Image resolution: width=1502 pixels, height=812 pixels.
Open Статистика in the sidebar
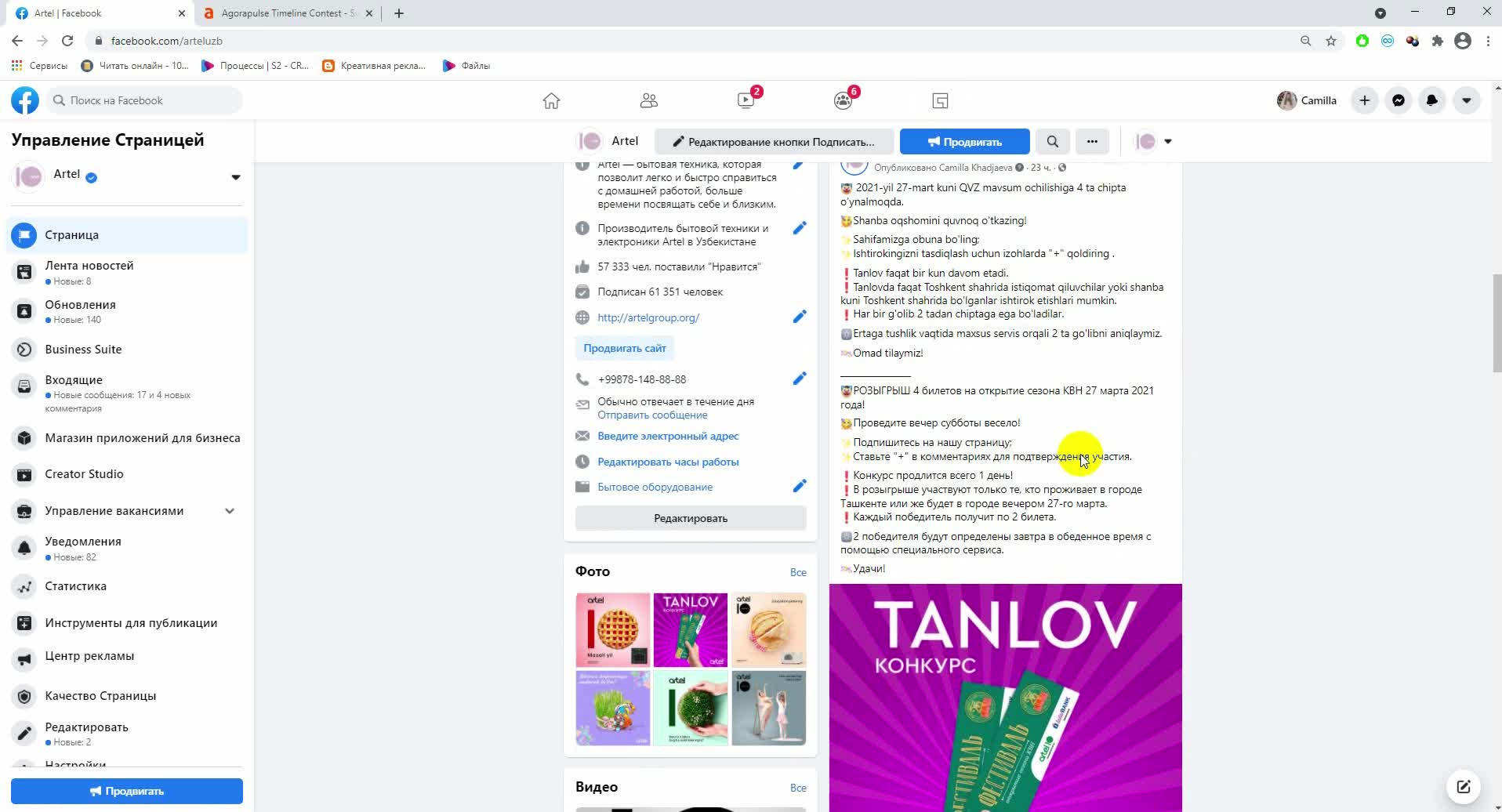click(x=127, y=586)
